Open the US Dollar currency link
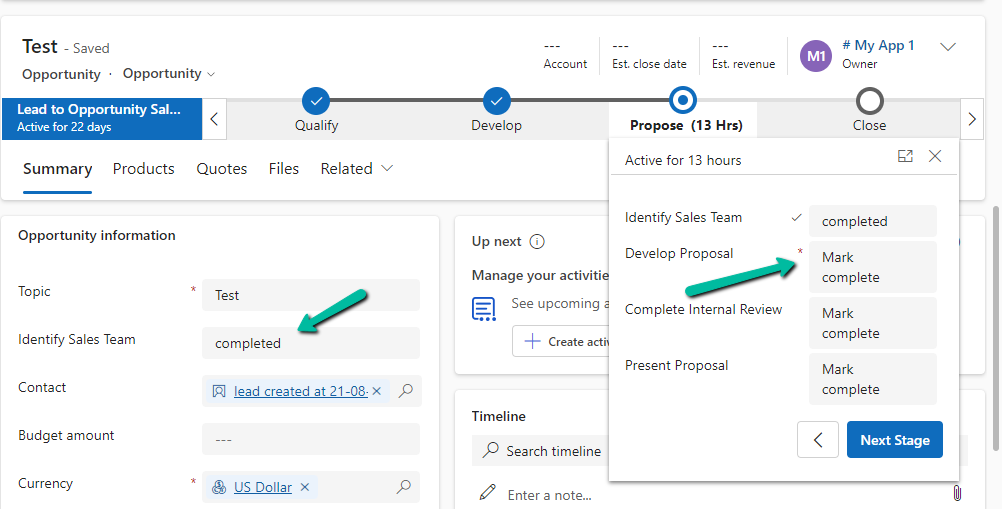The height and width of the screenshot is (509, 1002). 263,487
